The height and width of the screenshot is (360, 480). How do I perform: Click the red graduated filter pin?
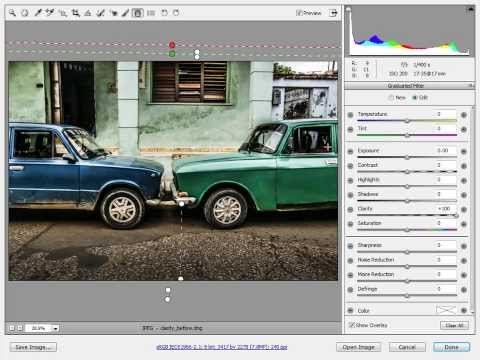click(172, 45)
